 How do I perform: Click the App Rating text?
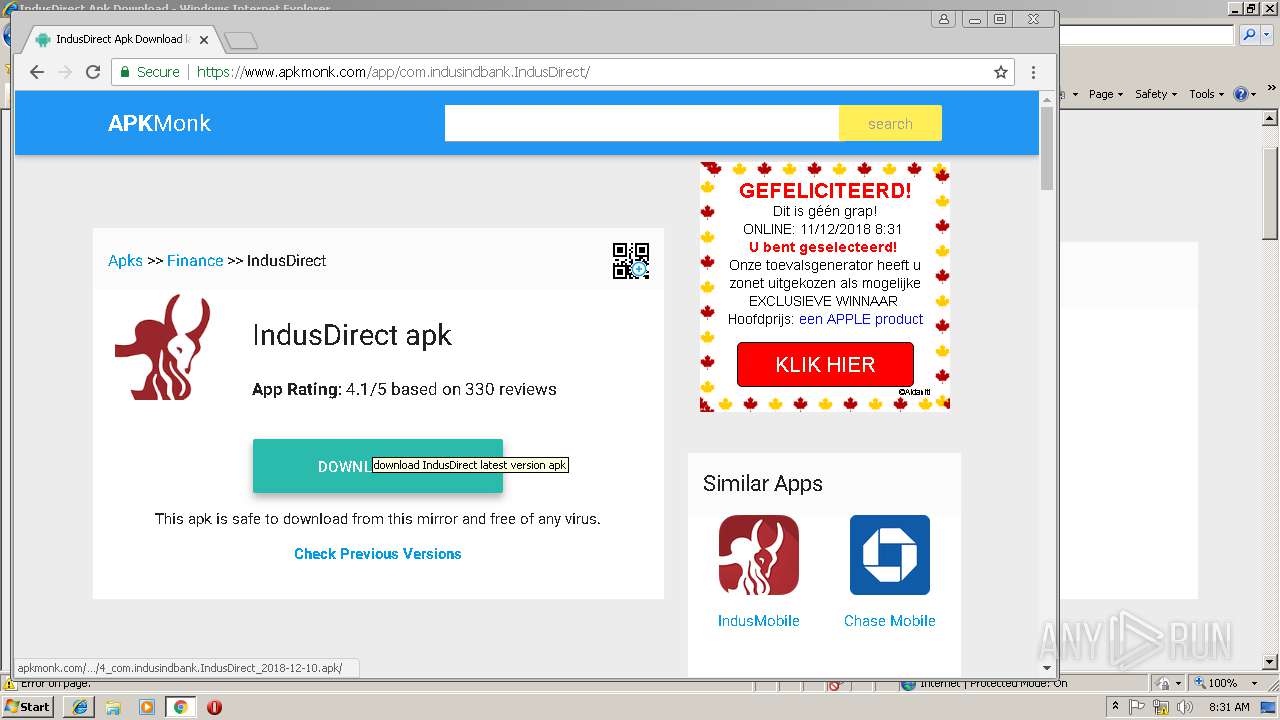pyautogui.click(x=404, y=389)
